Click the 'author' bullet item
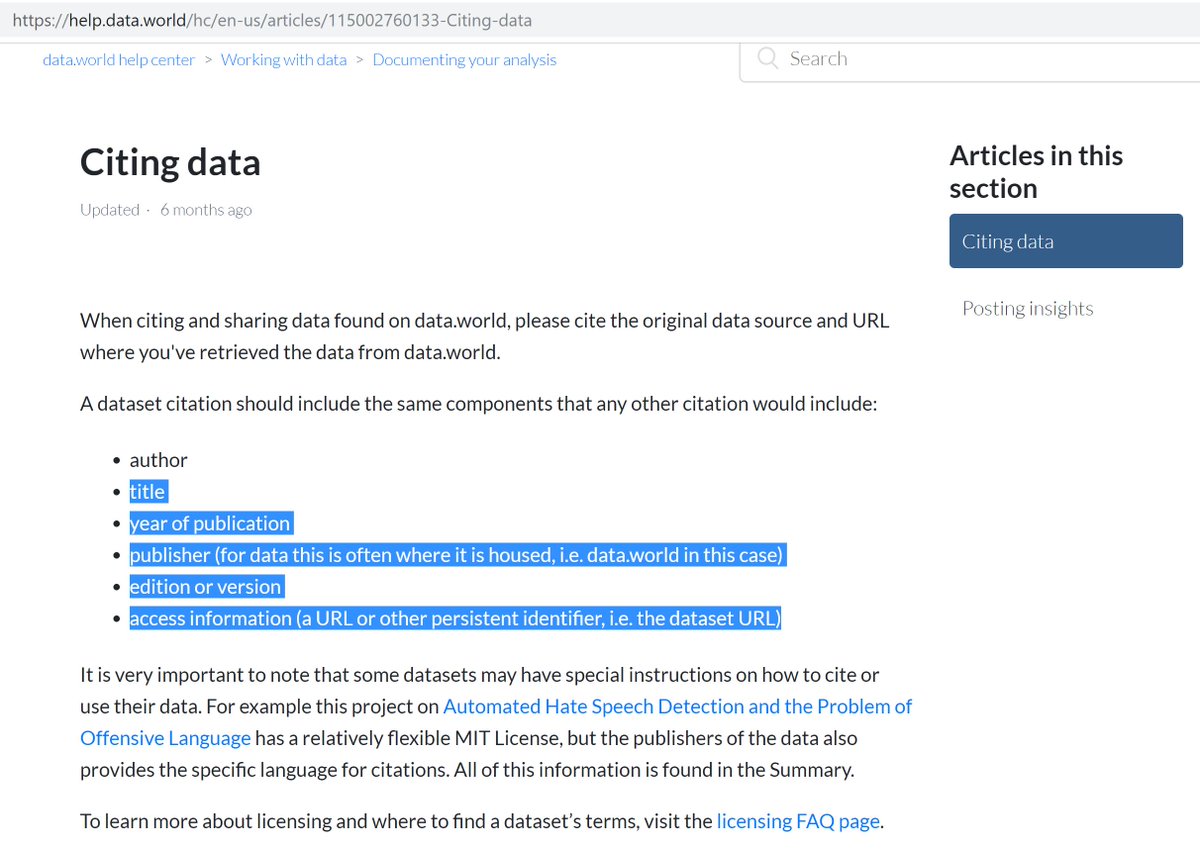 click(x=158, y=460)
